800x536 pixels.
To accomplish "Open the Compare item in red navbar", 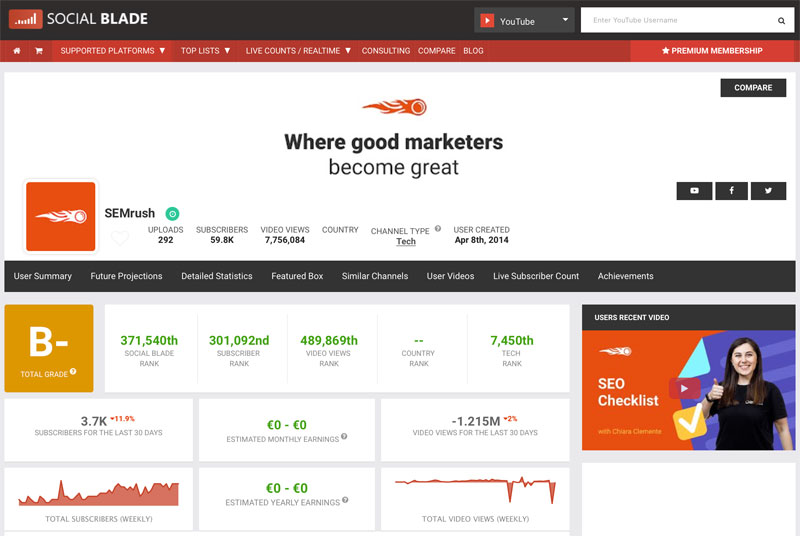I will (437, 51).
